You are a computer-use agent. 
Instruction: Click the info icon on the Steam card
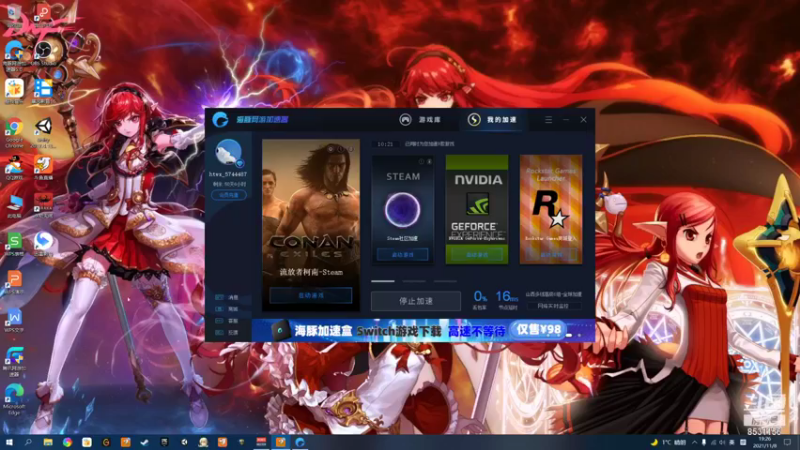[421, 162]
